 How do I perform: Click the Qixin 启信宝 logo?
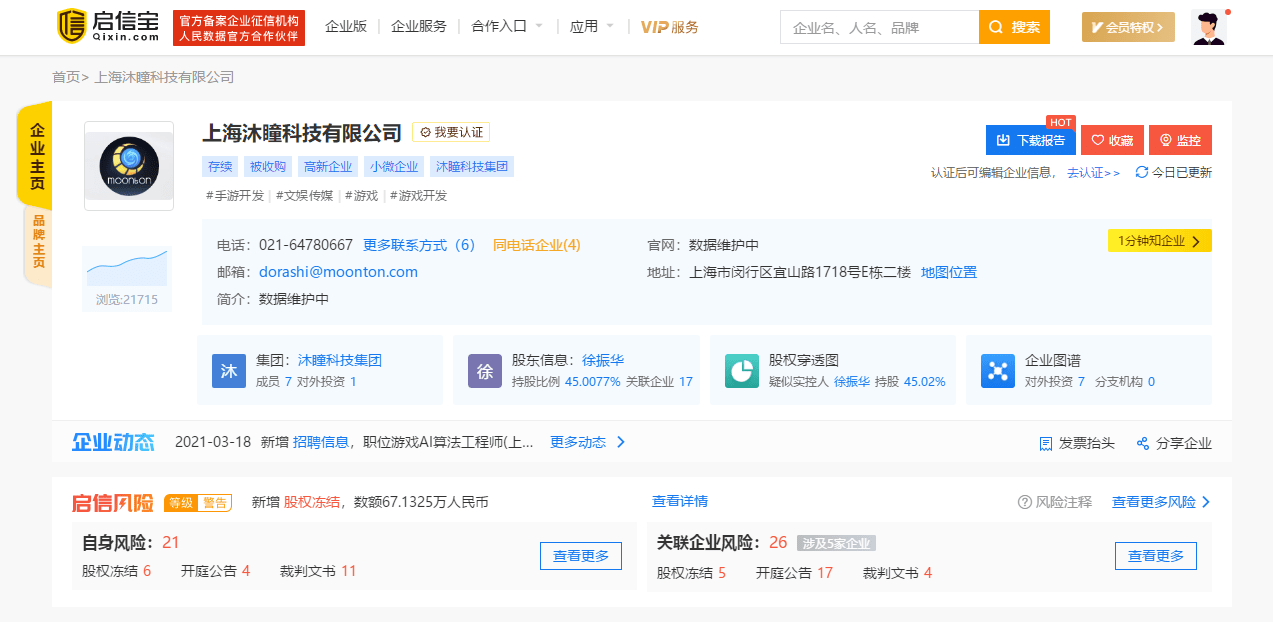pos(107,27)
